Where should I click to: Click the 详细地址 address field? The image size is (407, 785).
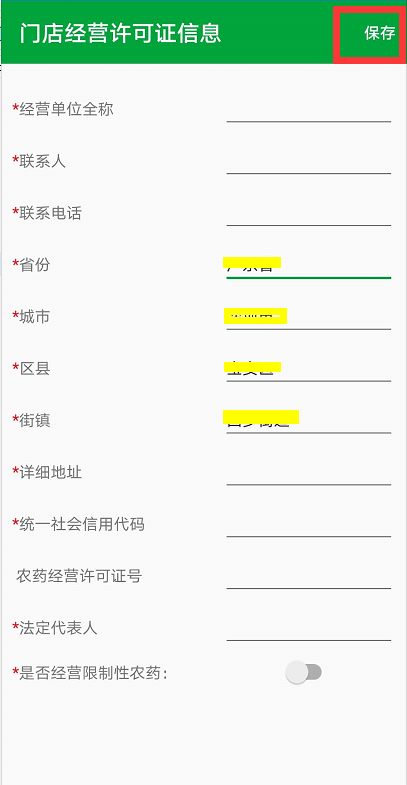tap(308, 473)
